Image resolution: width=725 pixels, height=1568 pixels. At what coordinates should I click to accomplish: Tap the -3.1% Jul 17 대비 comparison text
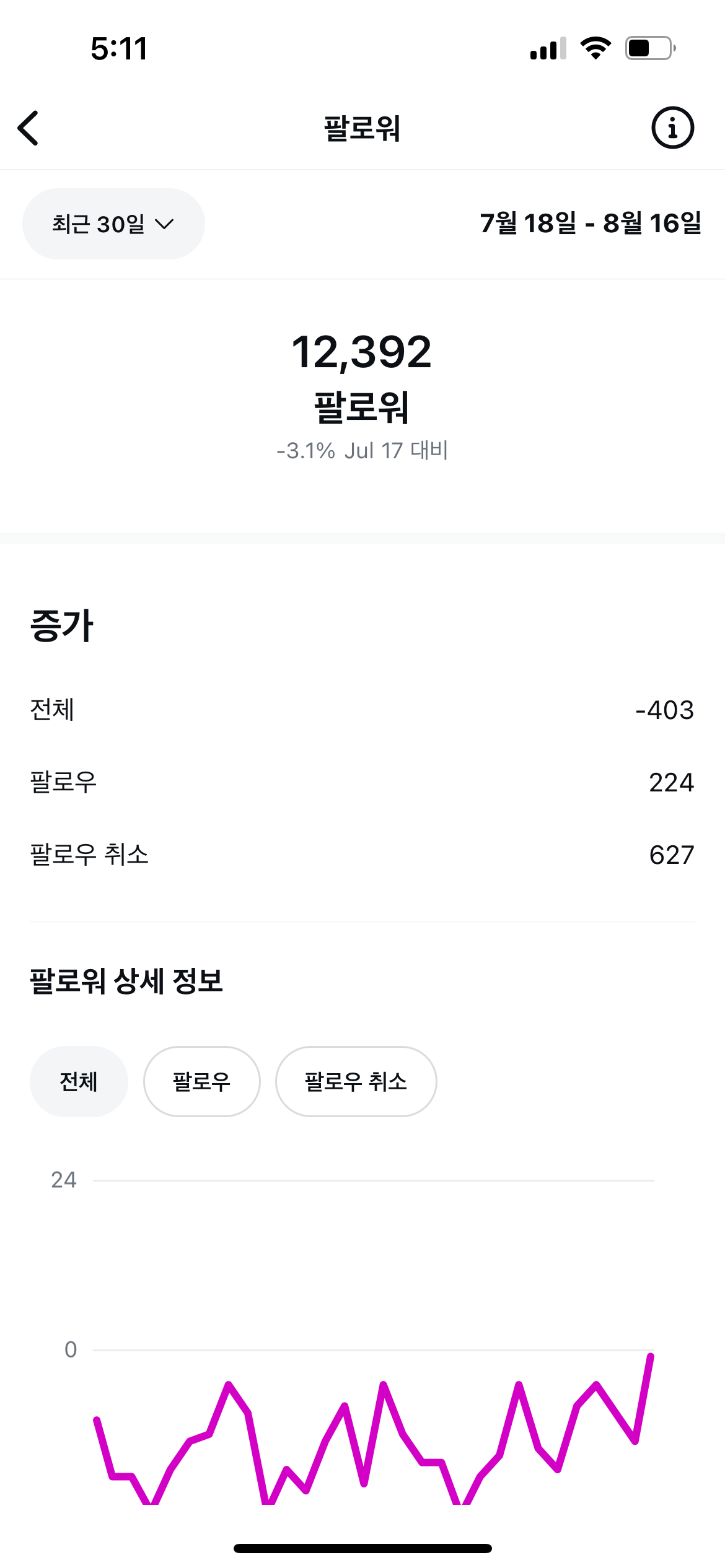(362, 450)
